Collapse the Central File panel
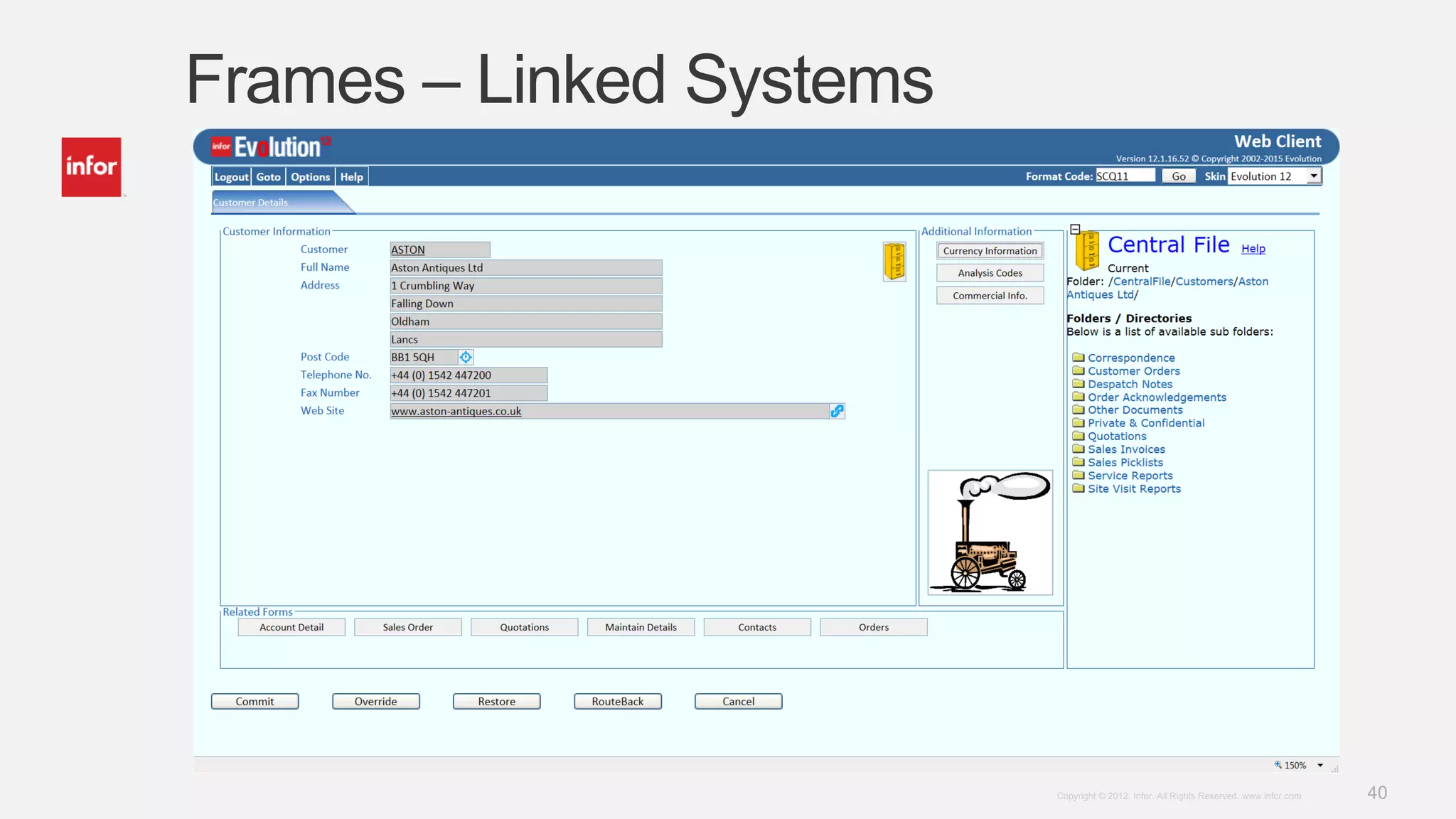The image size is (1456, 819). pos(1075,229)
